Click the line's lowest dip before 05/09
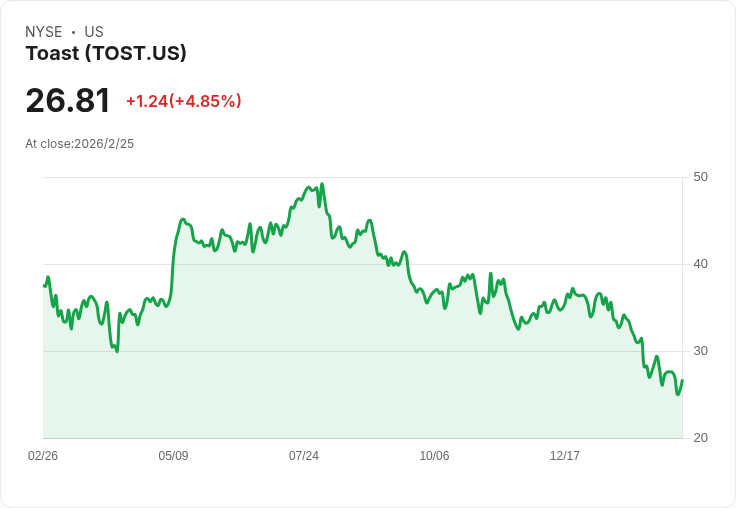The height and width of the screenshot is (508, 736). [x=117, y=351]
